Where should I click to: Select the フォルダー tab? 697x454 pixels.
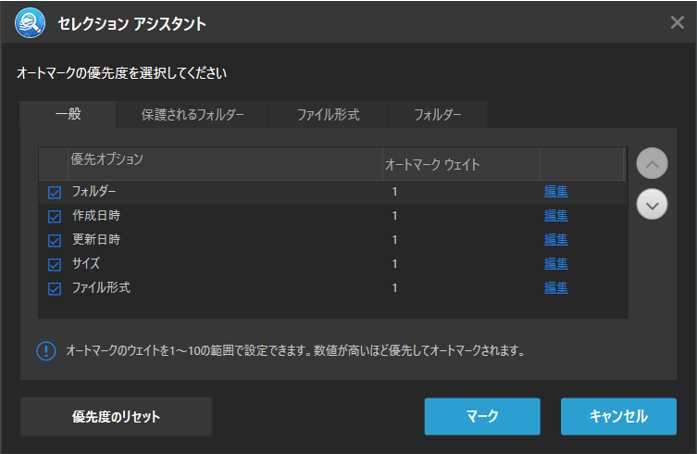(x=438, y=115)
